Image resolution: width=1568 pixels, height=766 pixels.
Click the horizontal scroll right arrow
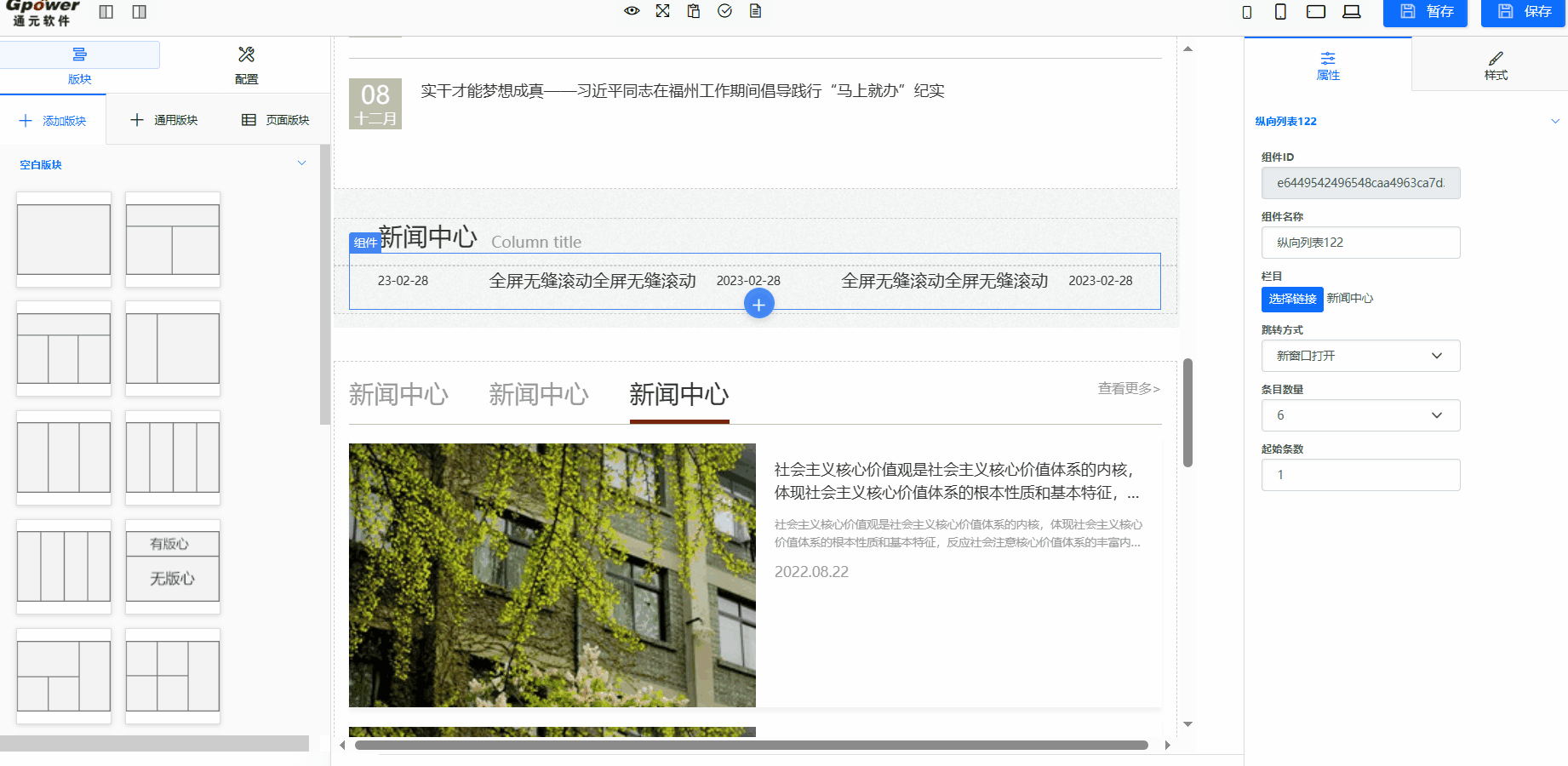click(1167, 745)
